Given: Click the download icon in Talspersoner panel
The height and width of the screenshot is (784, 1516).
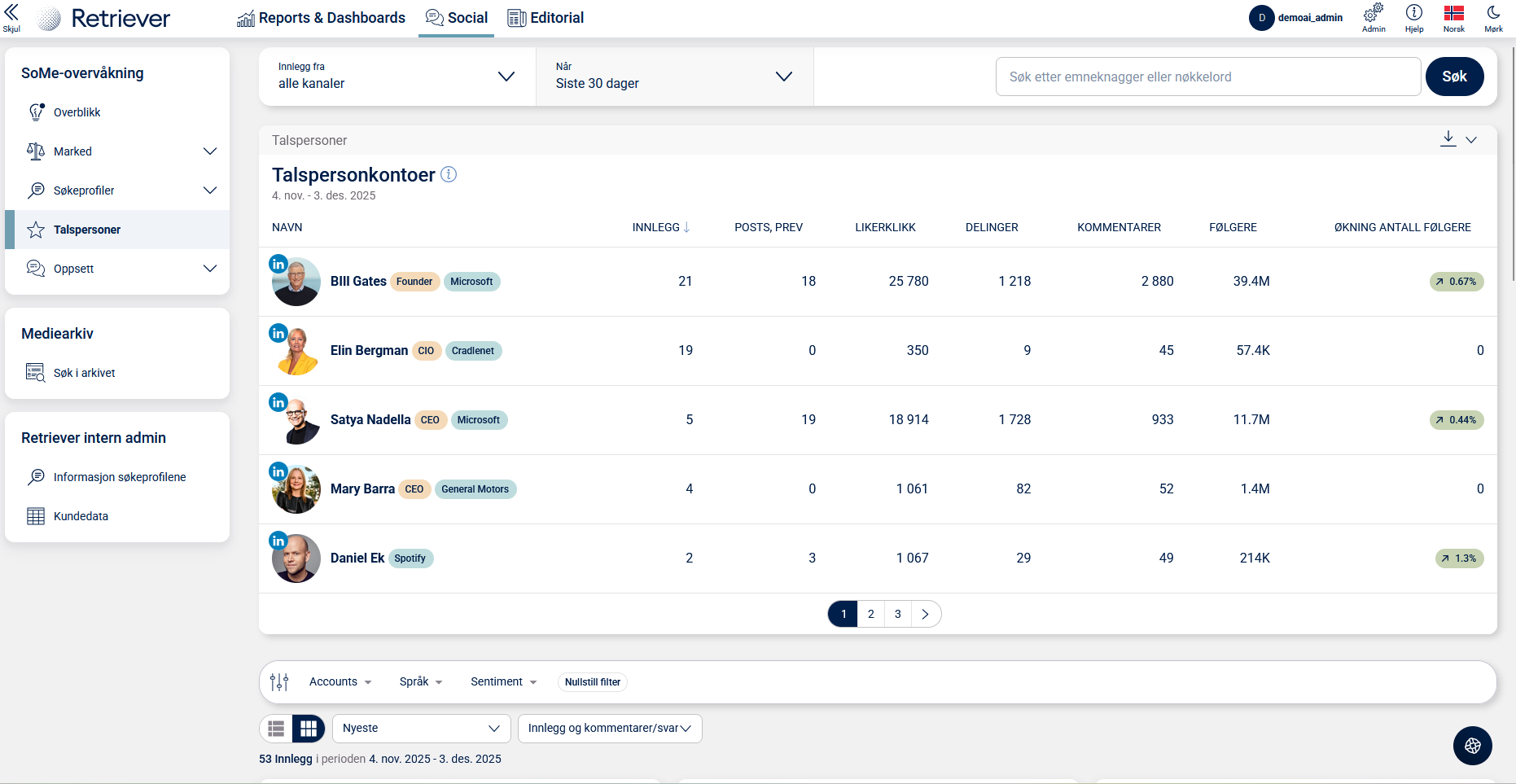Looking at the screenshot, I should [x=1448, y=138].
